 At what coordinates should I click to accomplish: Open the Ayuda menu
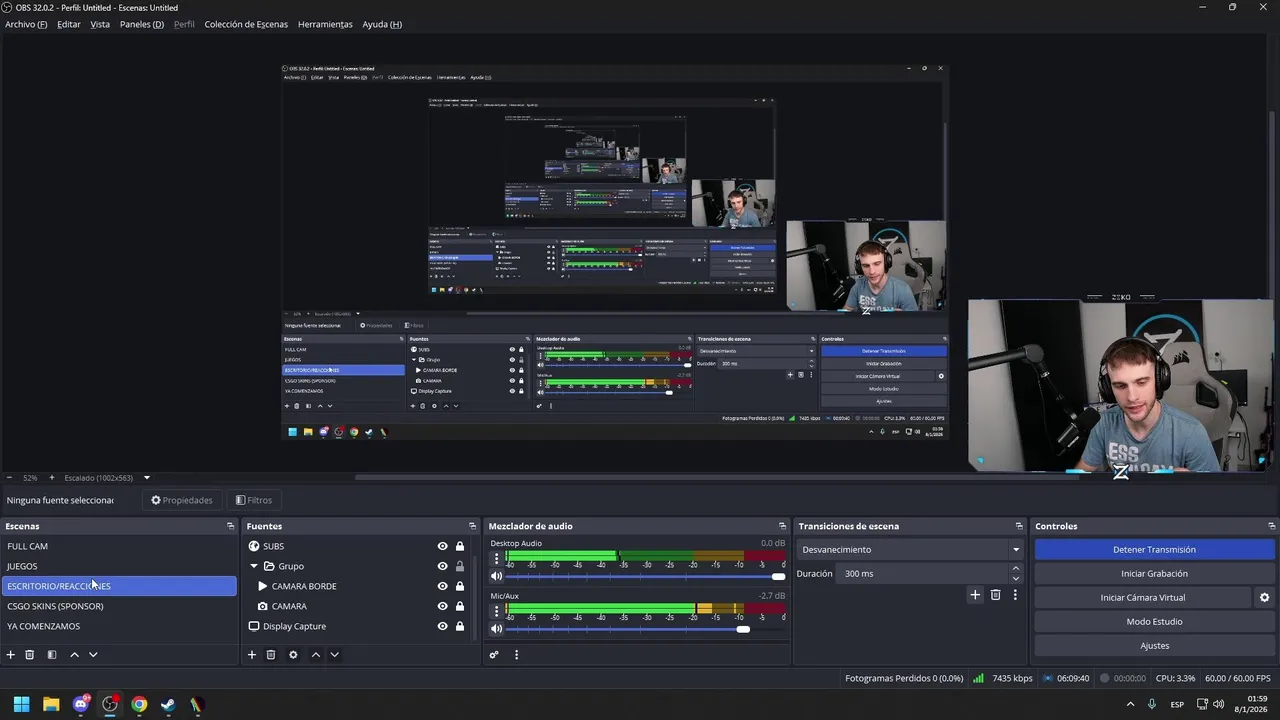(382, 24)
